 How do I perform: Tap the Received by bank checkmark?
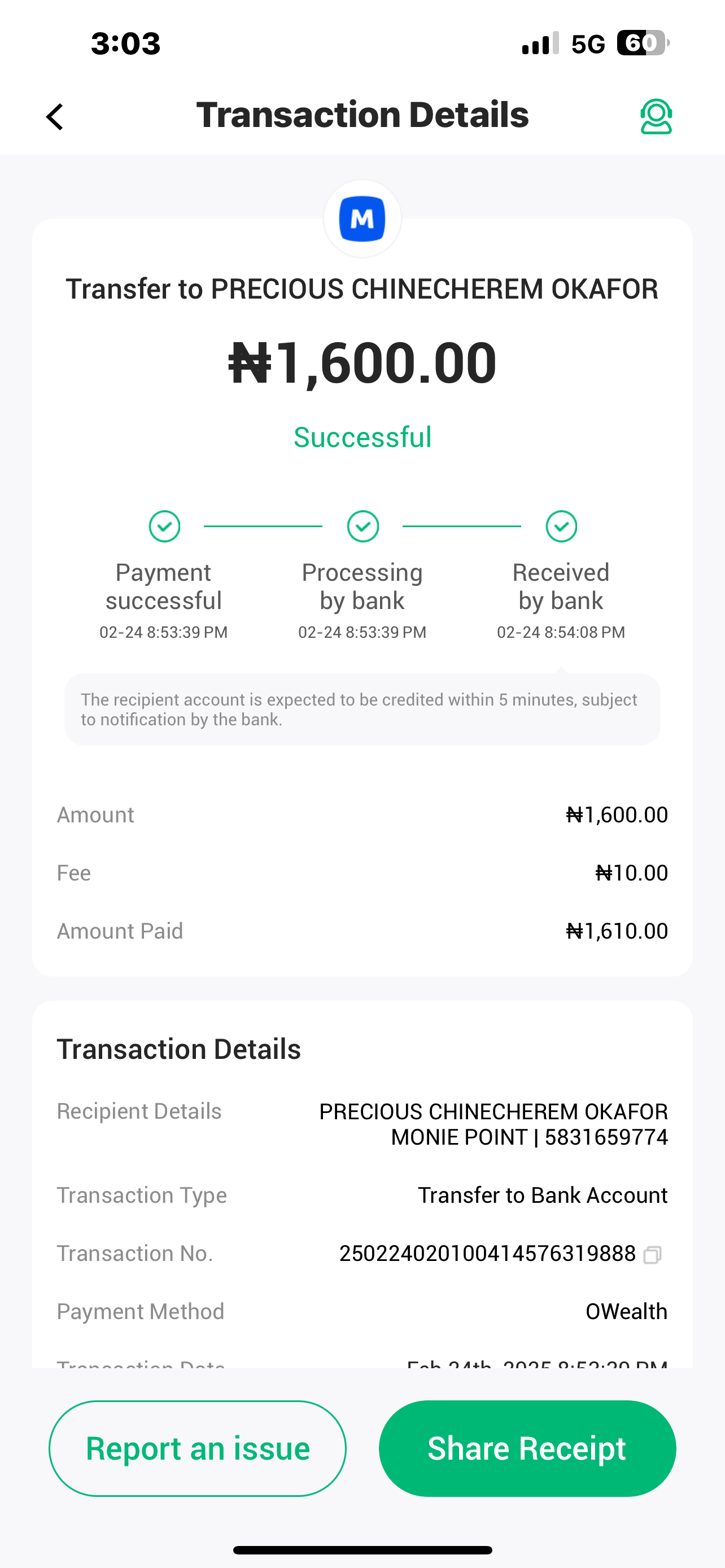click(x=561, y=526)
